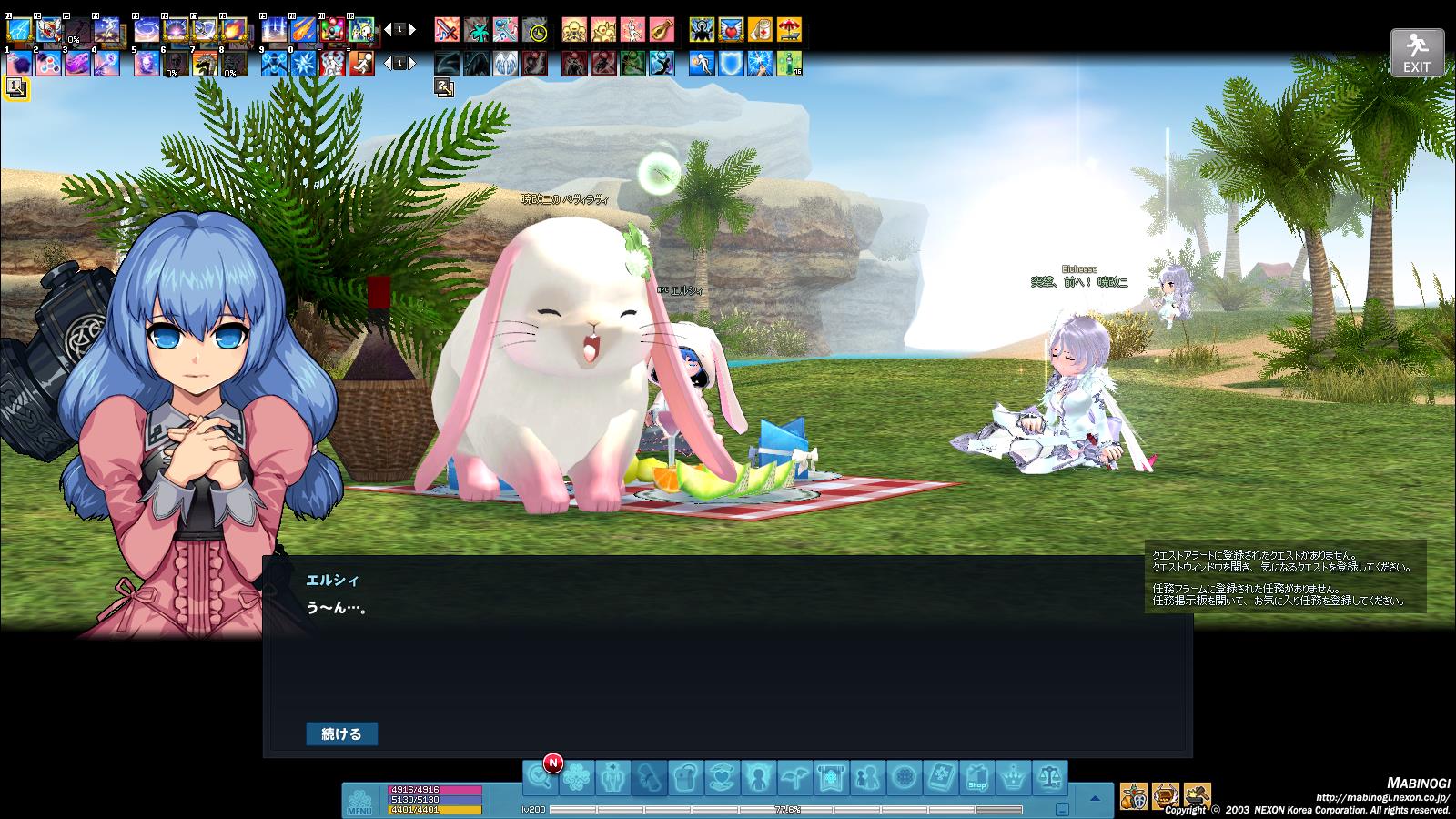The height and width of the screenshot is (819, 1456).
Task: Use the bandage first aid skill icon
Action: pos(760,30)
